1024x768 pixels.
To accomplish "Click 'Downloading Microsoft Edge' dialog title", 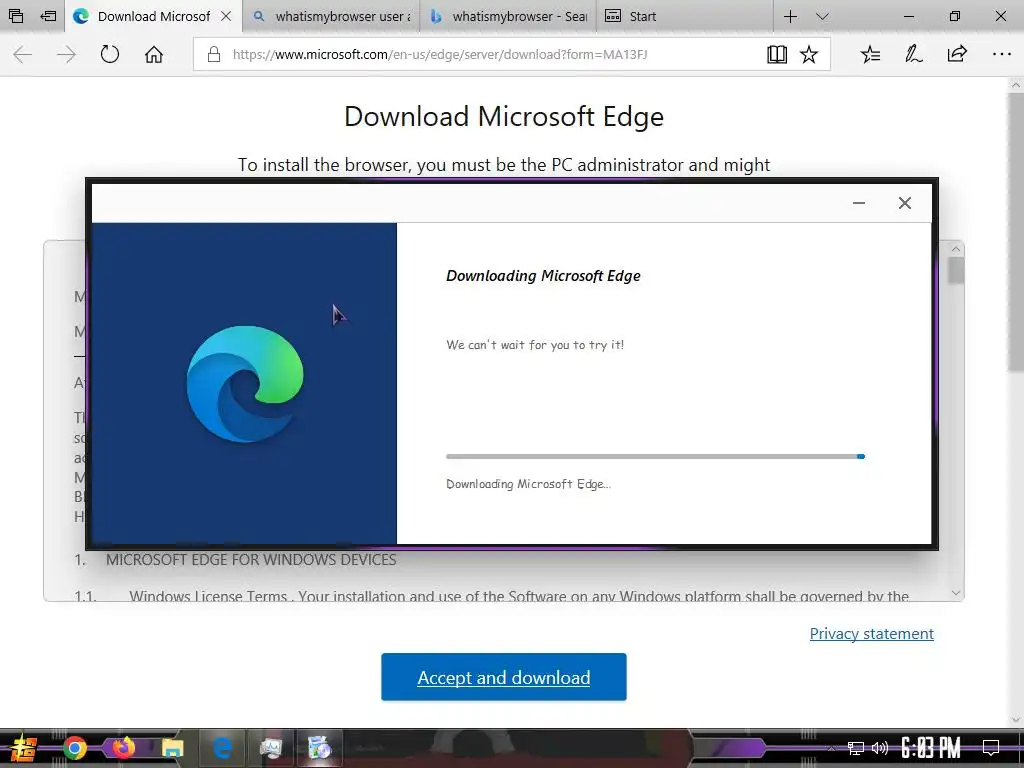I will 543,276.
